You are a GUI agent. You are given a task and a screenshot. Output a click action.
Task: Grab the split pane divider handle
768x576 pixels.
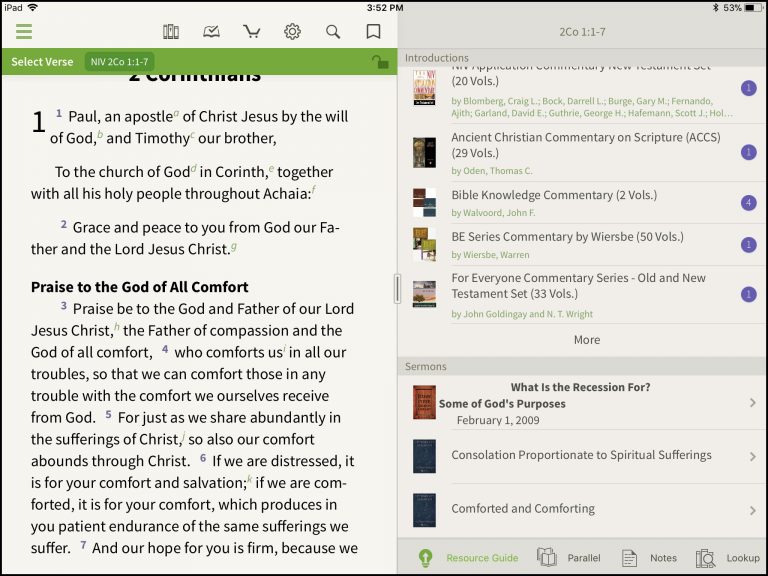[397, 288]
